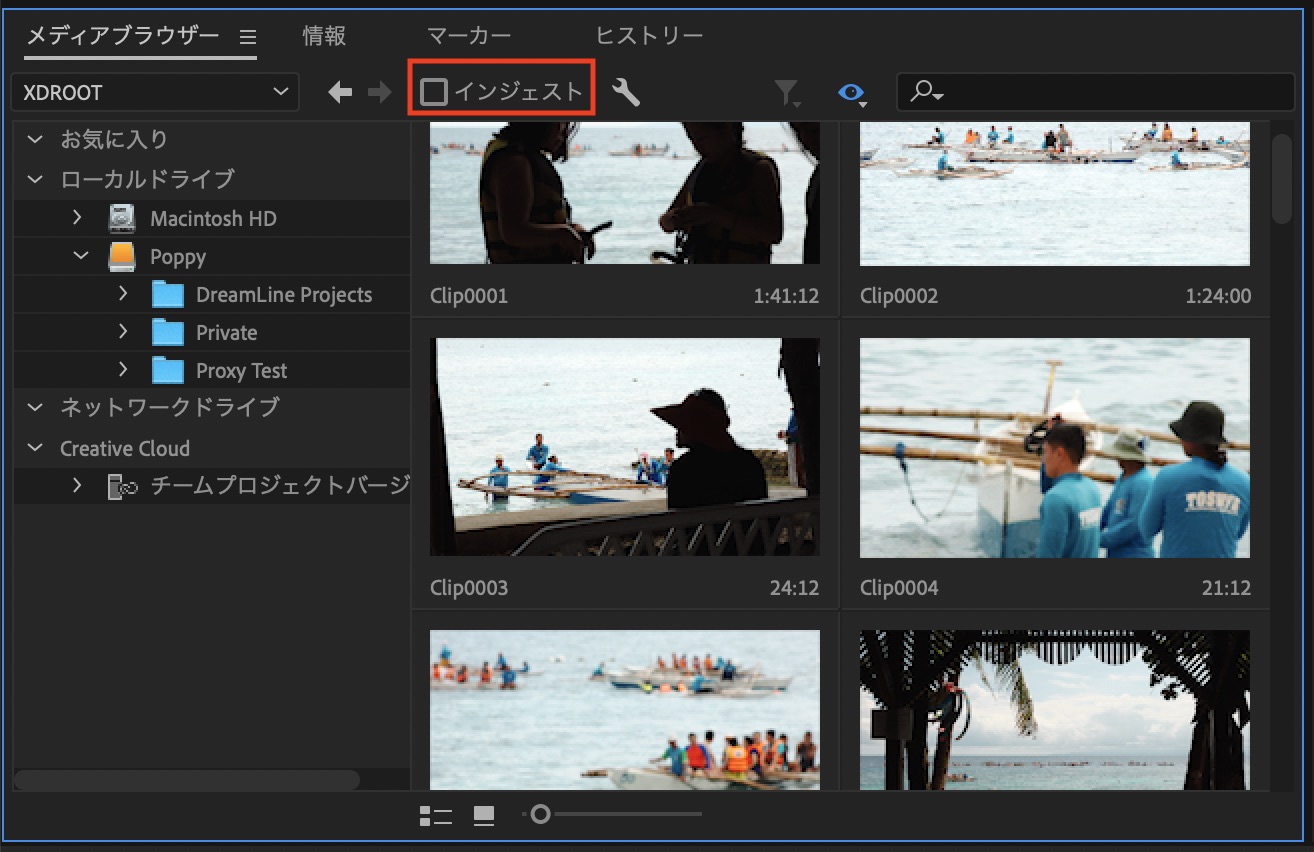This screenshot has height=852, width=1314.
Task: Open the directory viewers eye menu
Action: [852, 93]
